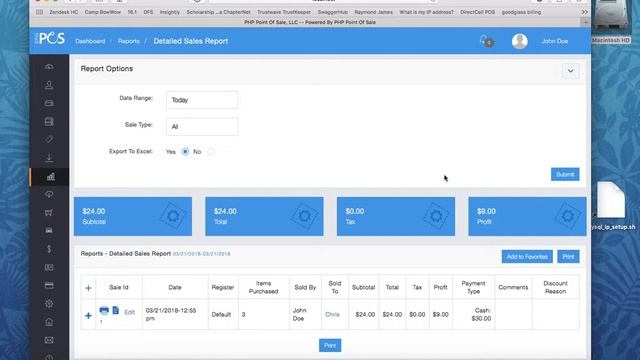Open the shopping cart Sales sidebar icon
640x360 pixels.
point(49,212)
